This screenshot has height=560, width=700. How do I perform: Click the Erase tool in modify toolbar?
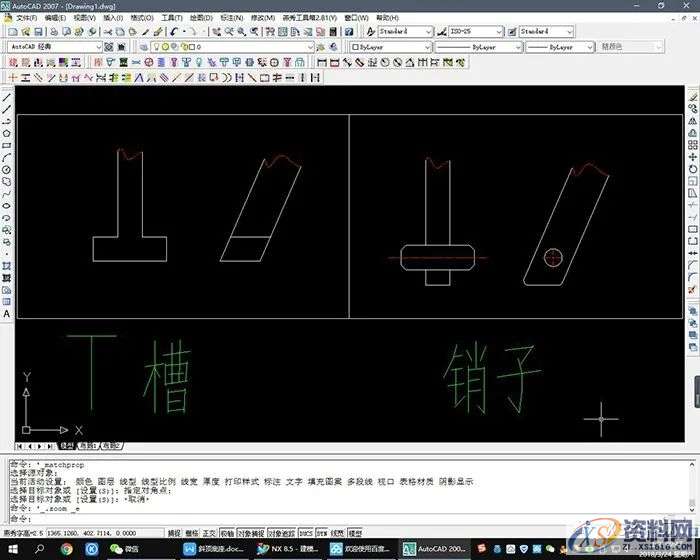pyautogui.click(x=692, y=97)
